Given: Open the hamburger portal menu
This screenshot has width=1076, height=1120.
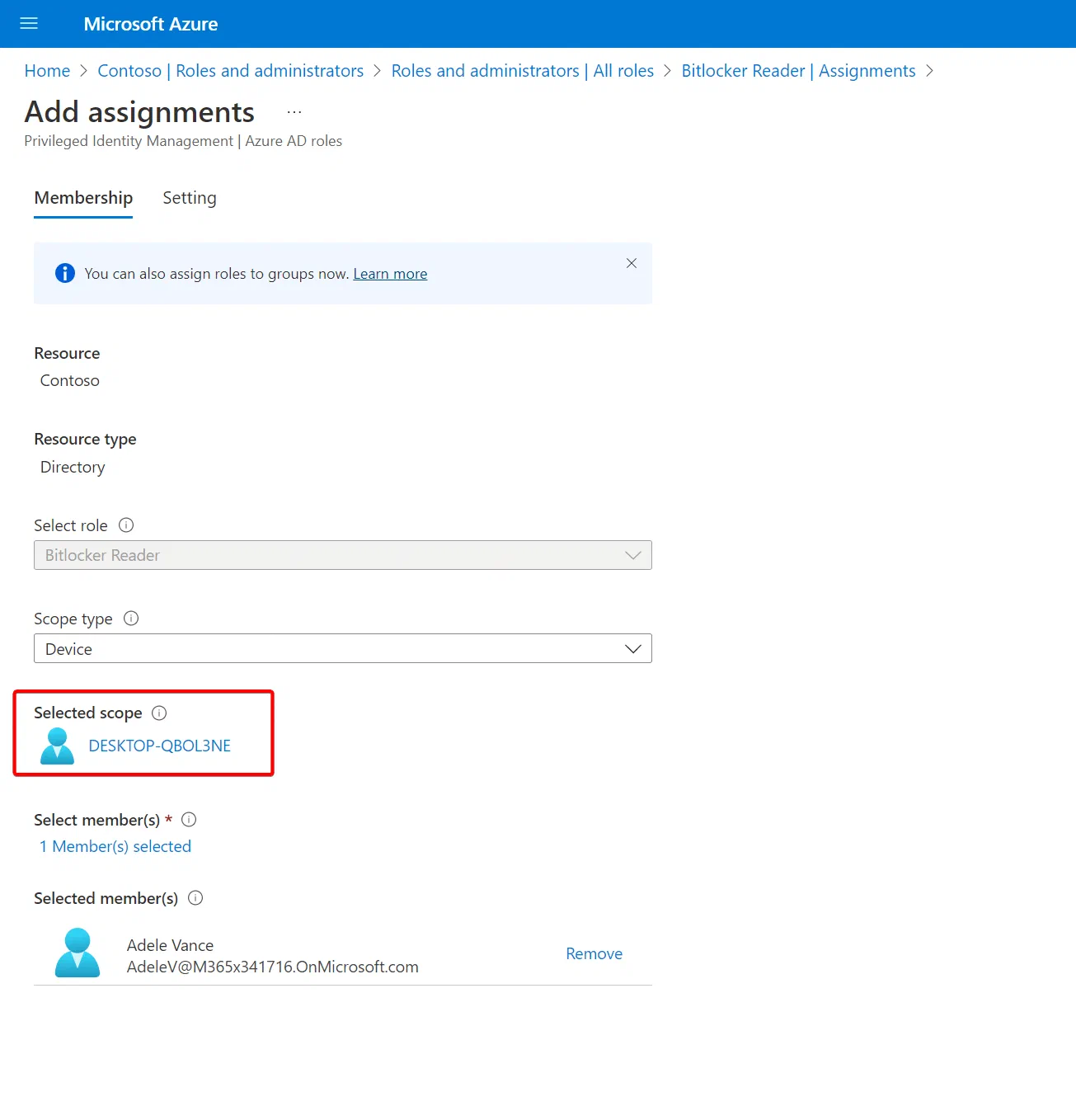Looking at the screenshot, I should [29, 23].
